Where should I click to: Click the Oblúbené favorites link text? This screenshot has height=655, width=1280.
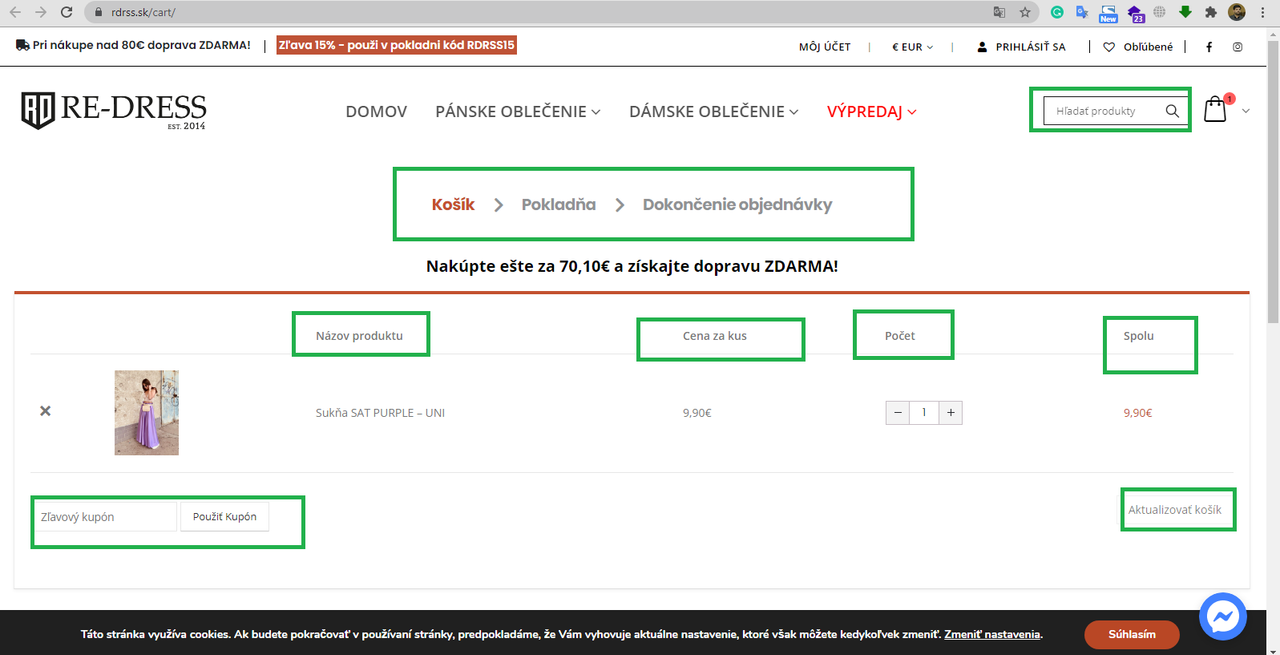coord(1148,47)
